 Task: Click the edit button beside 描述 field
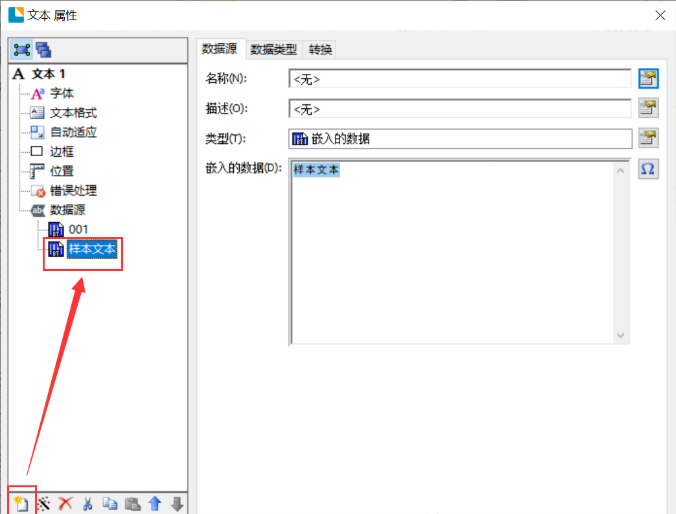tap(647, 108)
